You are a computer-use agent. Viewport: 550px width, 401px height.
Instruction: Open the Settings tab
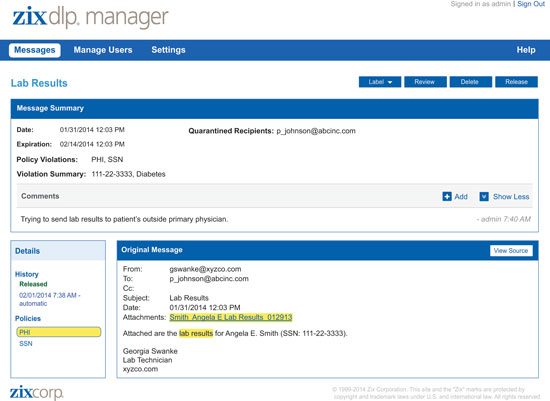tap(168, 50)
